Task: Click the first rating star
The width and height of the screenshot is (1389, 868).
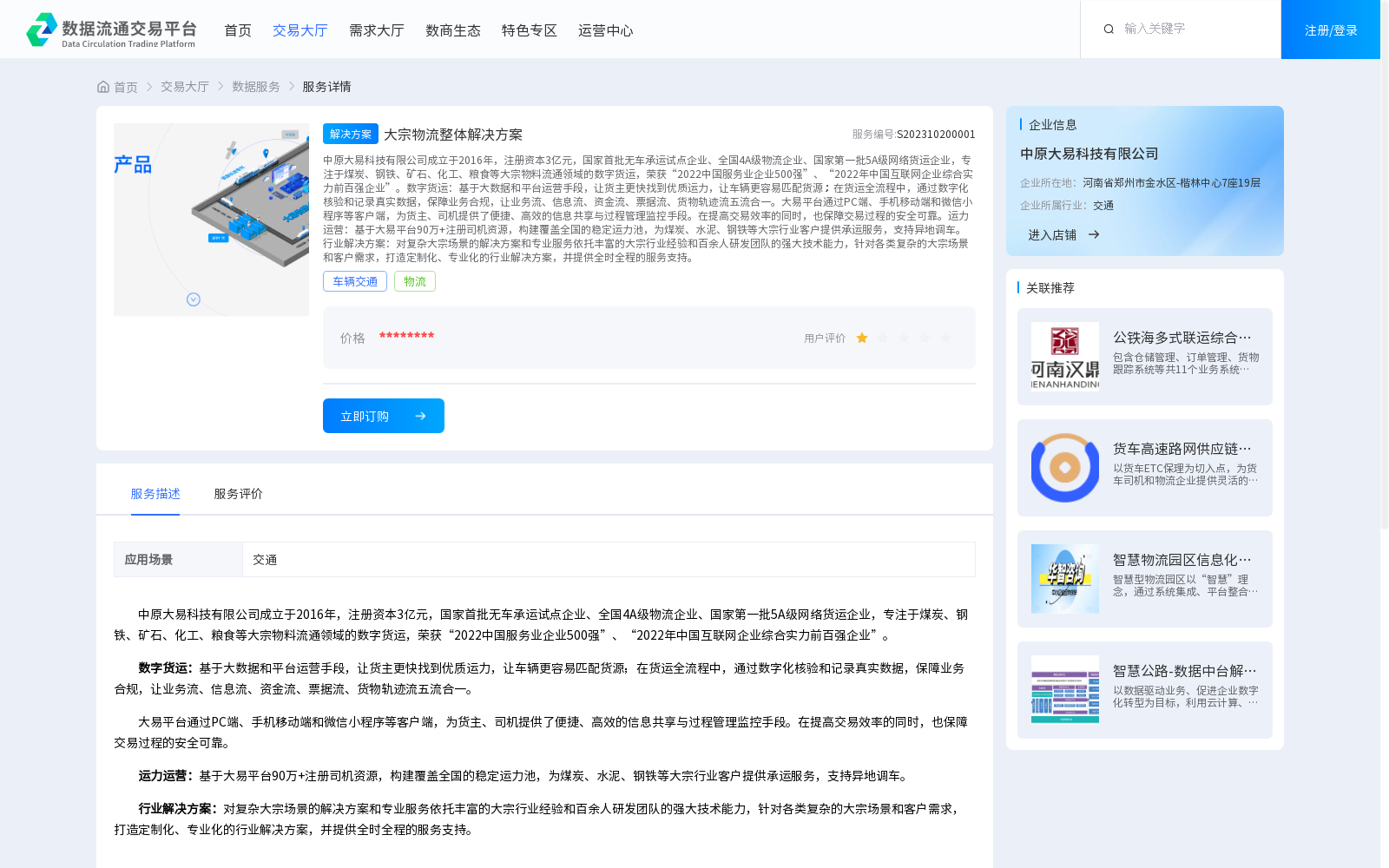Action: click(862, 338)
